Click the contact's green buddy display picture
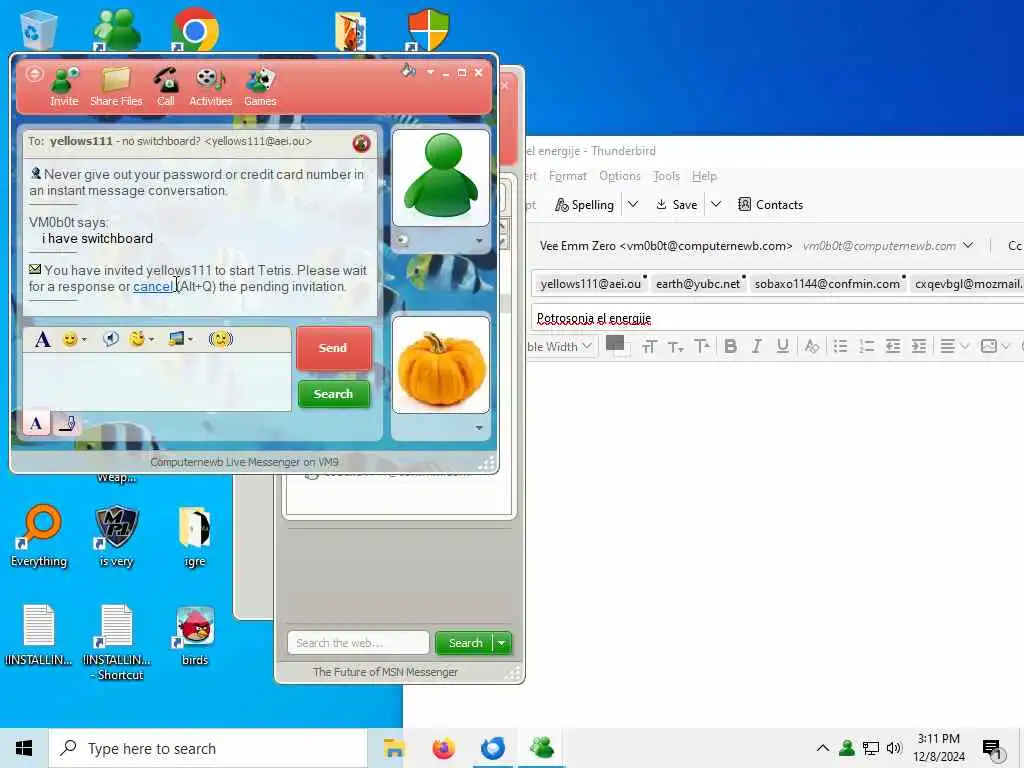1024x768 pixels. tap(441, 178)
